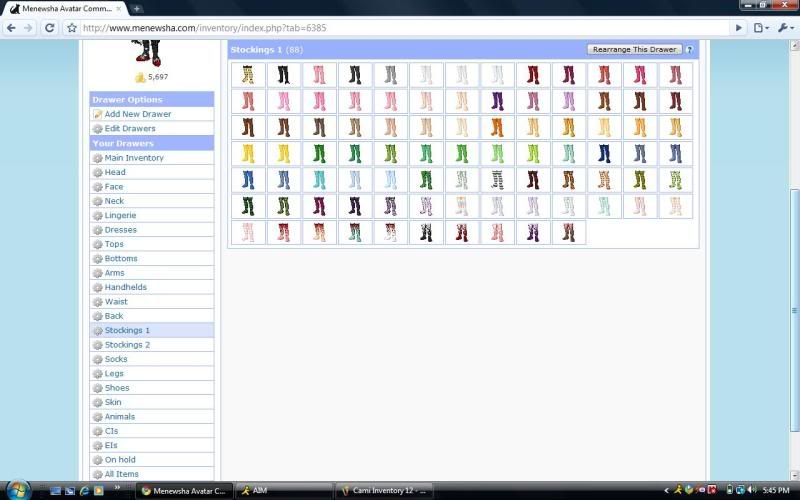Select the orange stockings in third row

click(497, 128)
